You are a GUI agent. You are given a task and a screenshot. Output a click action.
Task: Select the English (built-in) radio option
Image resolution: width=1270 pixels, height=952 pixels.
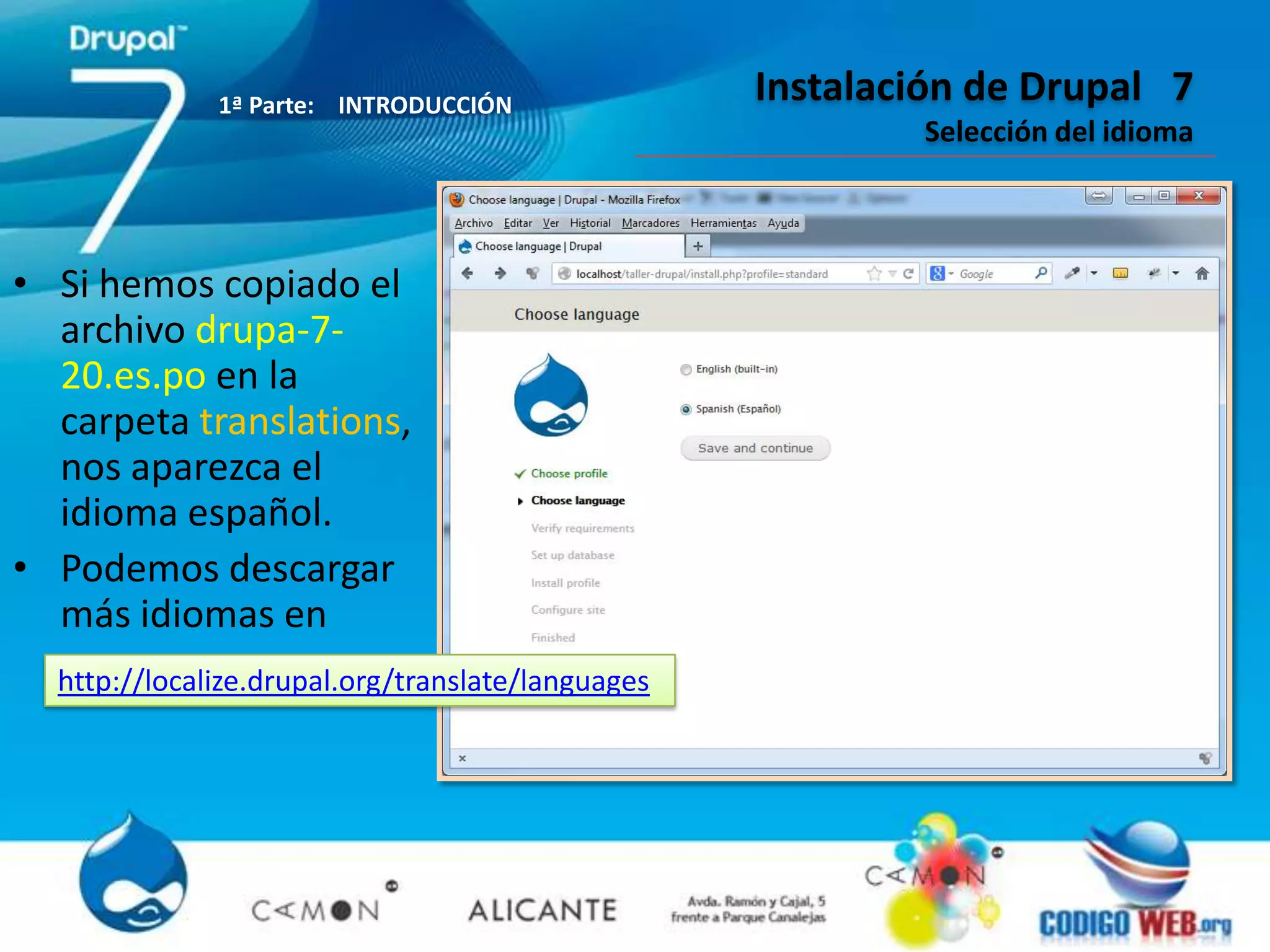[686, 370]
